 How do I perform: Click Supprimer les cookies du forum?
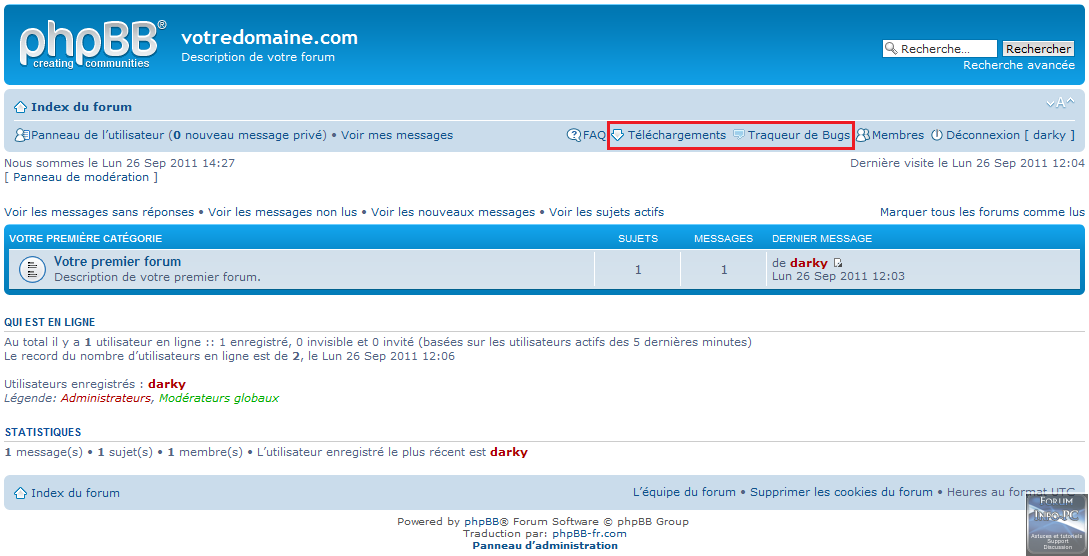(841, 492)
